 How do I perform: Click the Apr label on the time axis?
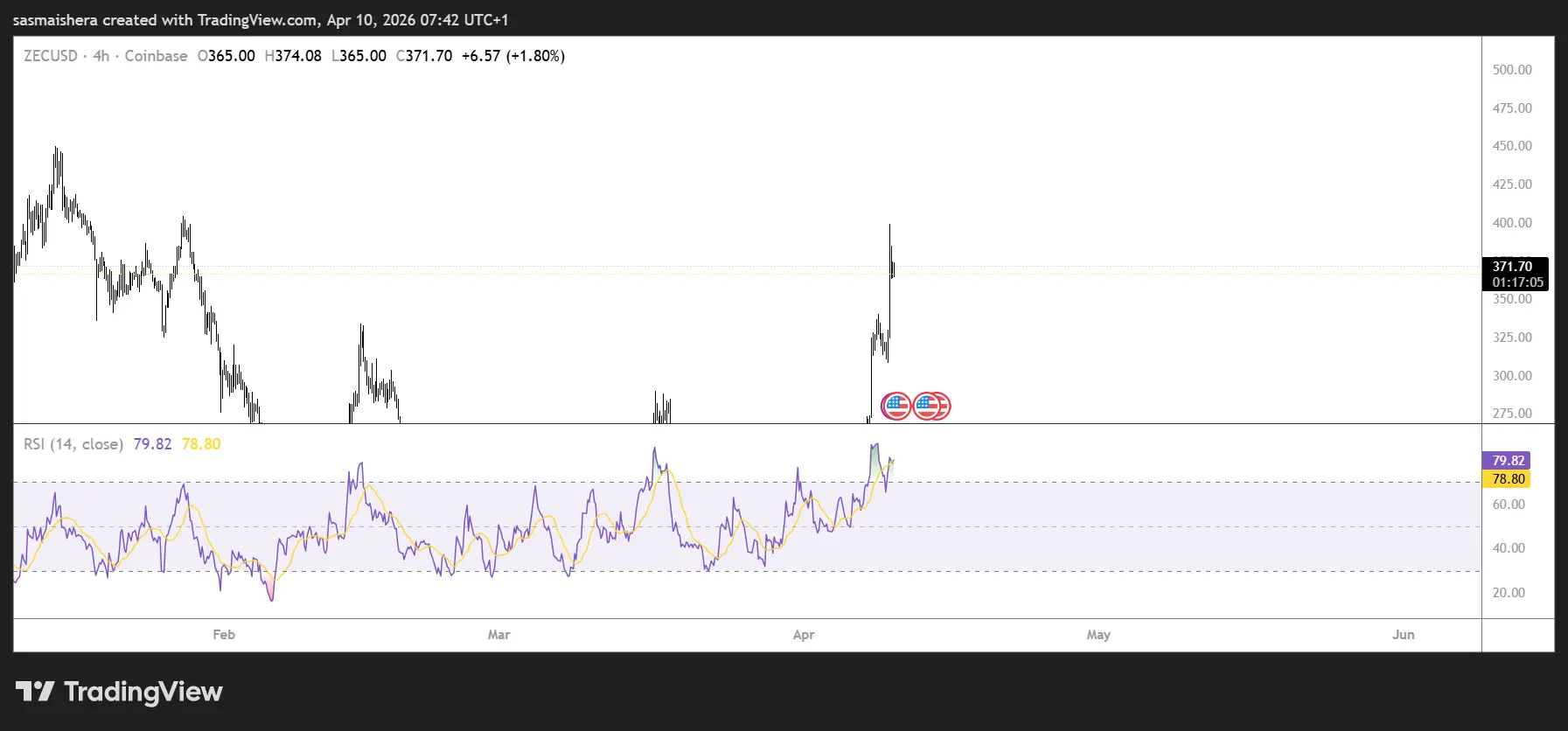(x=804, y=635)
